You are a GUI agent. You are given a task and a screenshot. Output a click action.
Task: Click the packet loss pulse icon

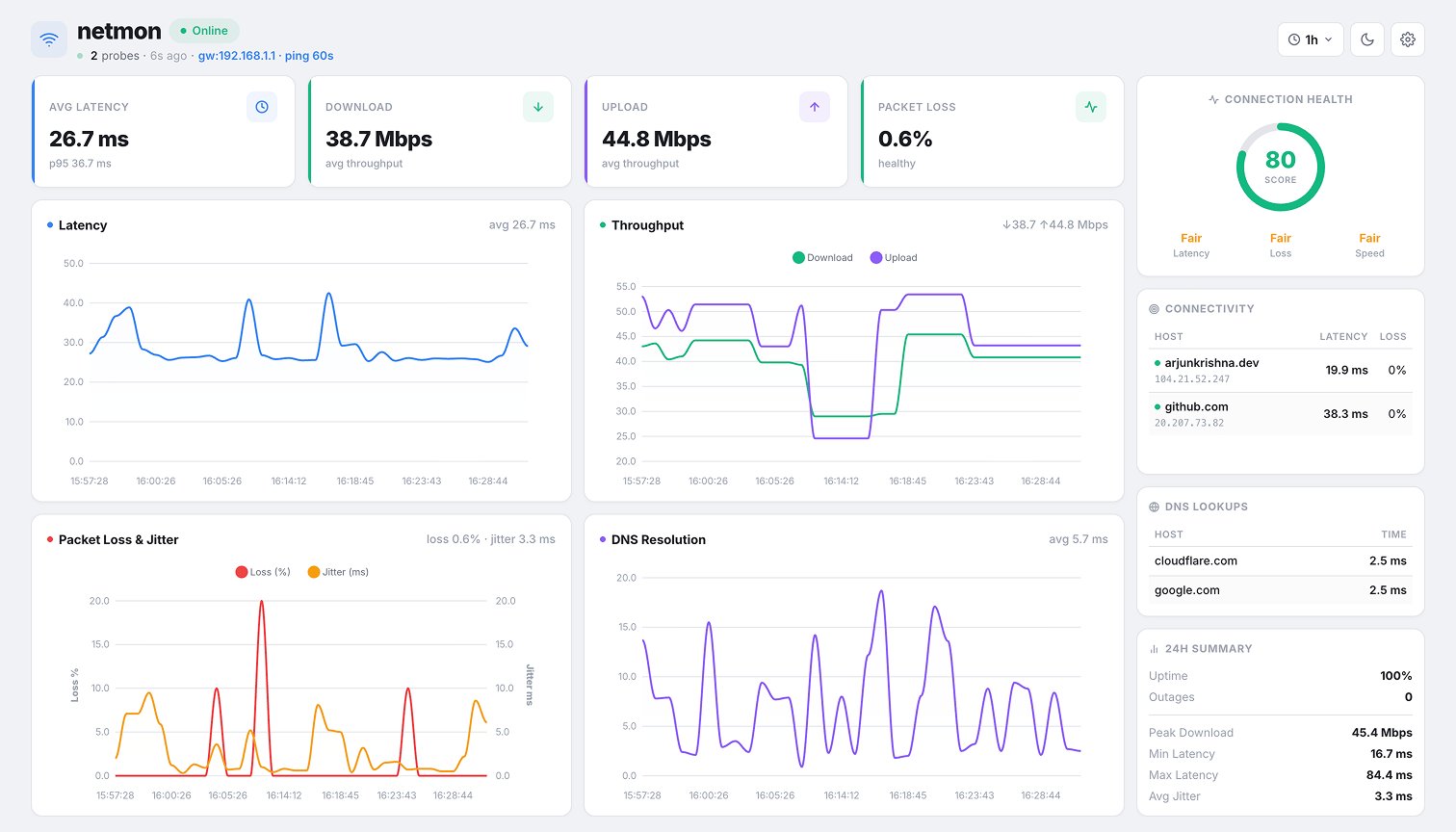(1091, 107)
